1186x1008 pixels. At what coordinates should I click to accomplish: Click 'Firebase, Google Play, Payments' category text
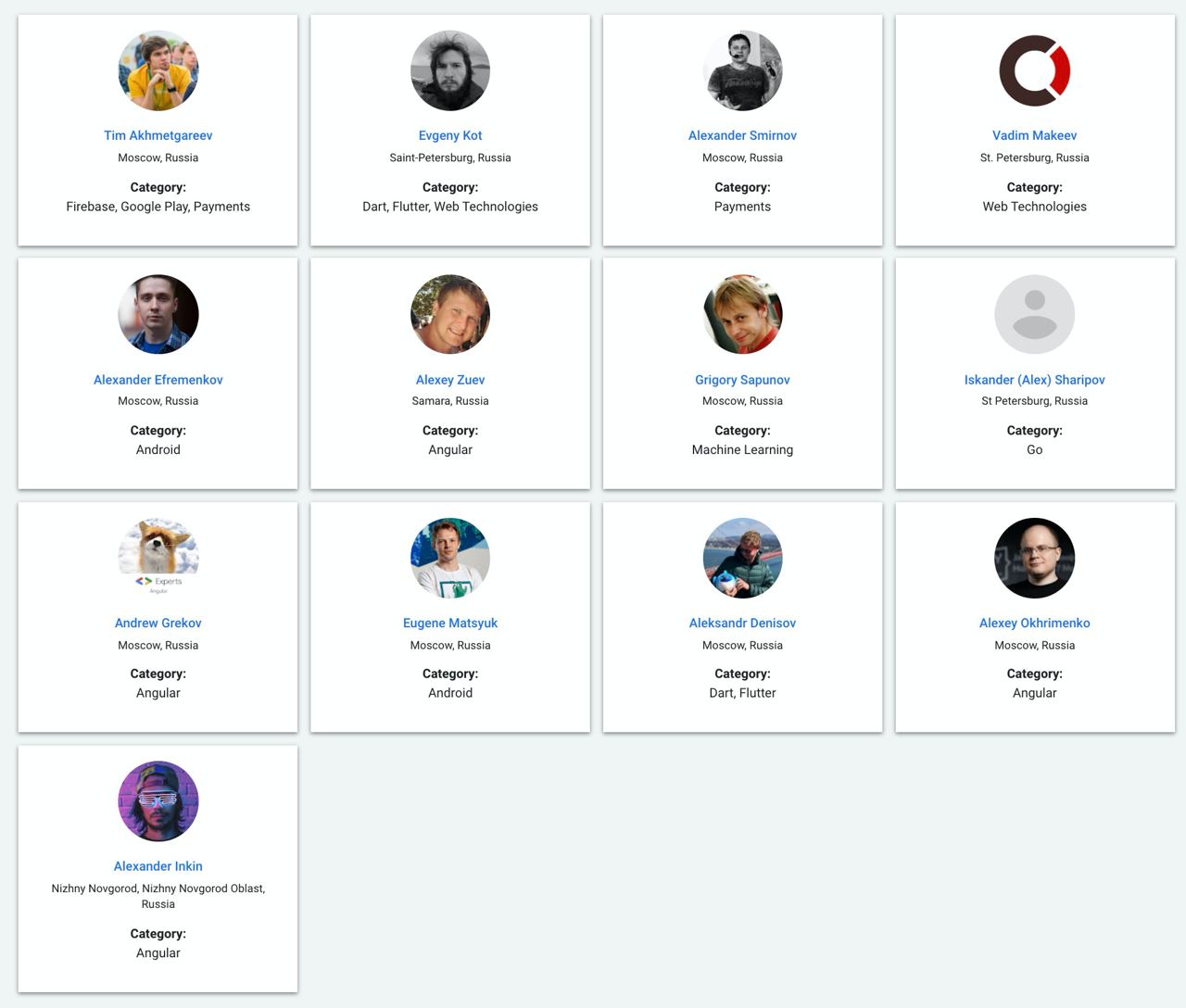click(x=158, y=207)
